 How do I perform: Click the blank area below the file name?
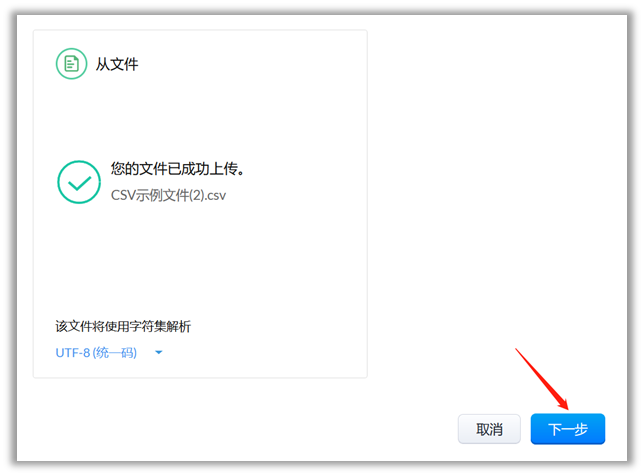[x=168, y=250]
